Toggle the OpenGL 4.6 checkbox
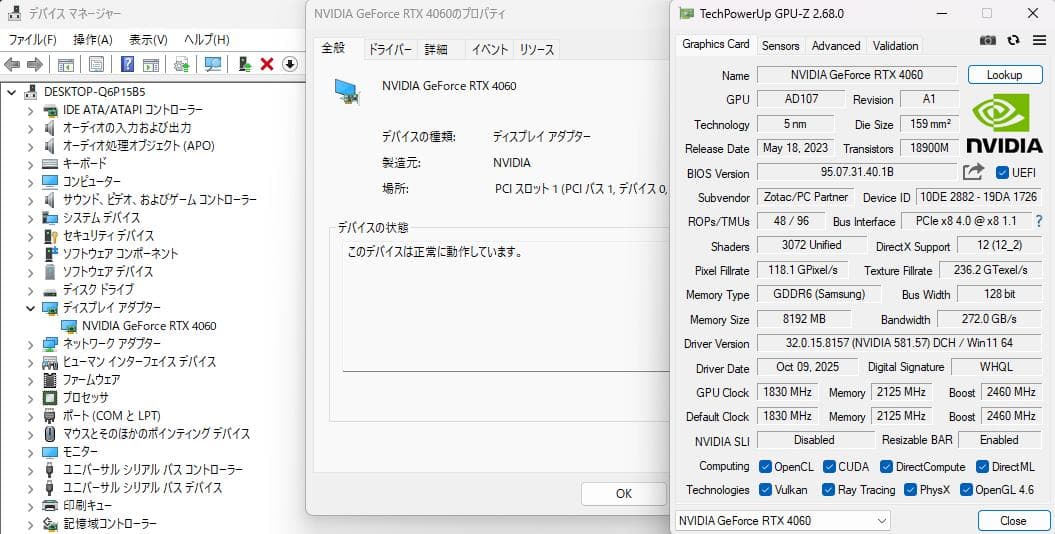1055x534 pixels. [966, 490]
